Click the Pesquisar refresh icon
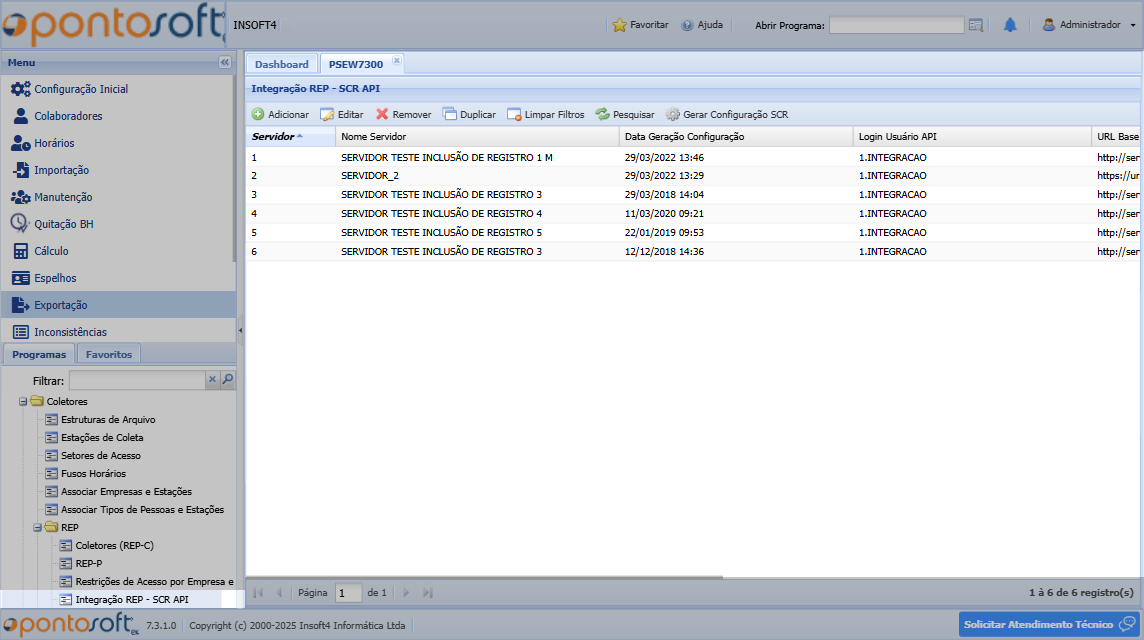This screenshot has width=1144, height=640. click(602, 115)
